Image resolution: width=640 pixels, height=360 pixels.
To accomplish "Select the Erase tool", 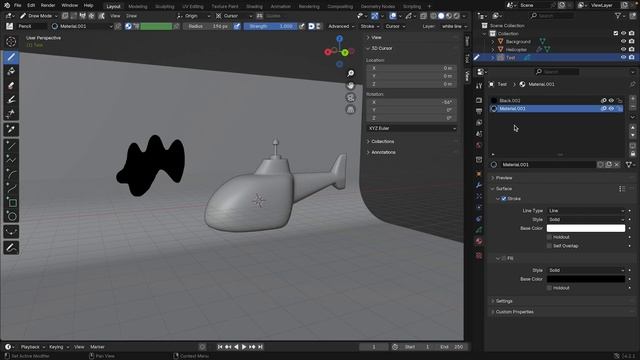I will [11, 85].
